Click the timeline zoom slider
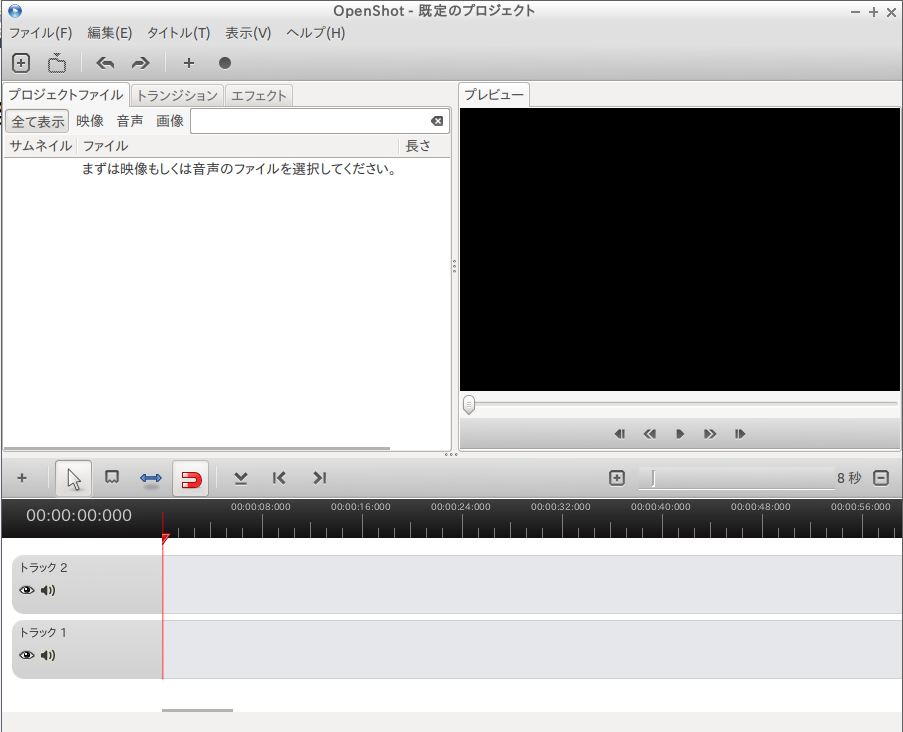 click(x=737, y=478)
